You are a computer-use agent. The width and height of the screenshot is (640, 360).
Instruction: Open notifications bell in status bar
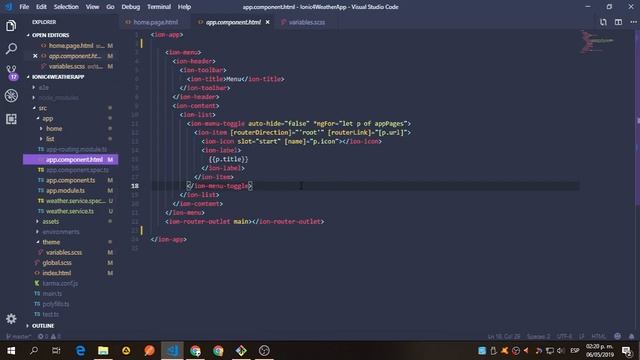tap(631, 336)
